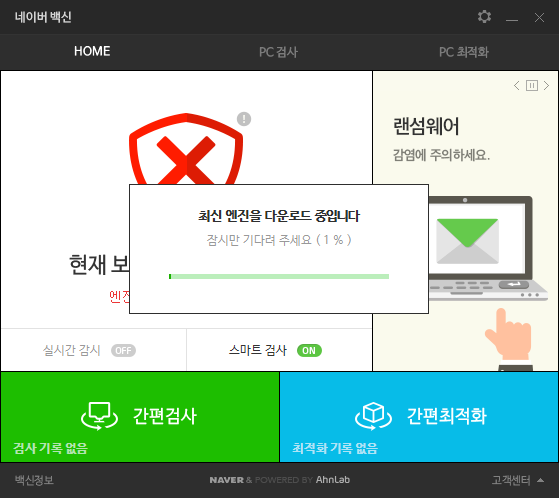Screen dimensions: 559x498
Task: Click the 고객센터 up arrow
Action: click(540, 480)
